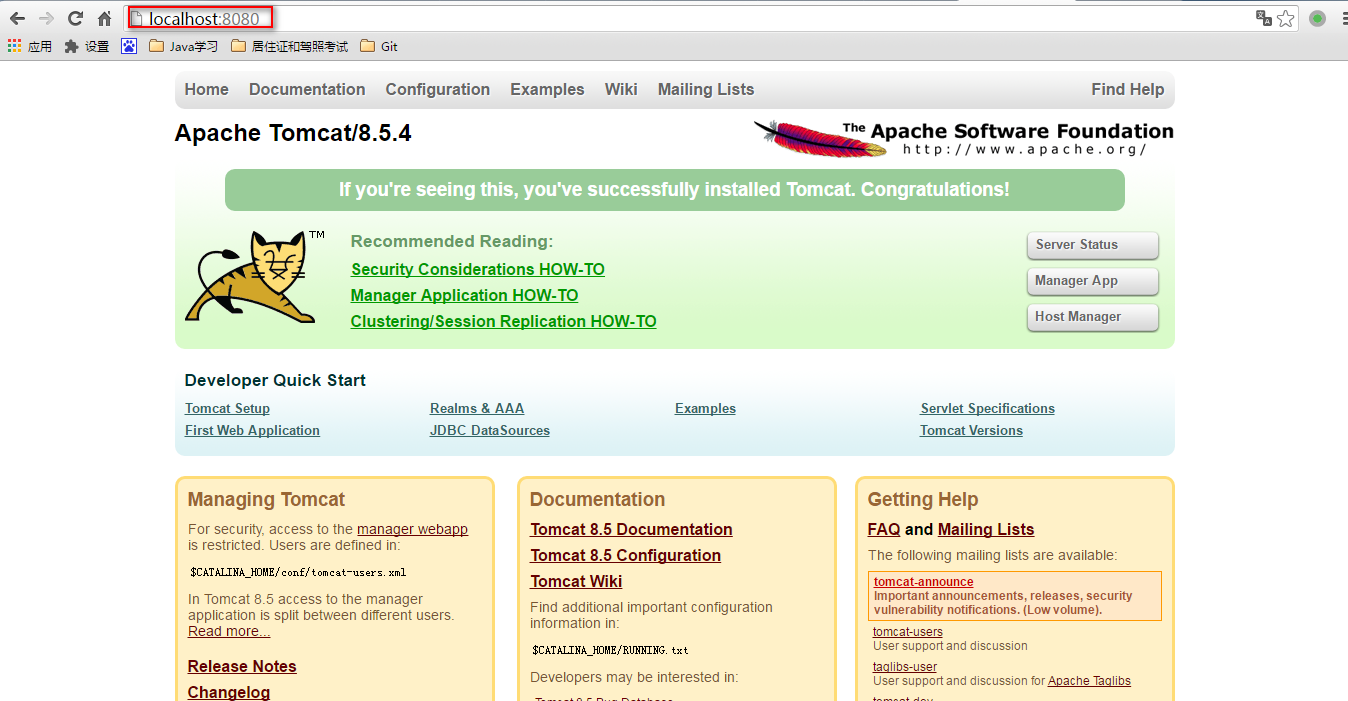
Task: Click $CATALINA_HOME/RUNNING.txt text
Action: pyautogui.click(x=610, y=650)
